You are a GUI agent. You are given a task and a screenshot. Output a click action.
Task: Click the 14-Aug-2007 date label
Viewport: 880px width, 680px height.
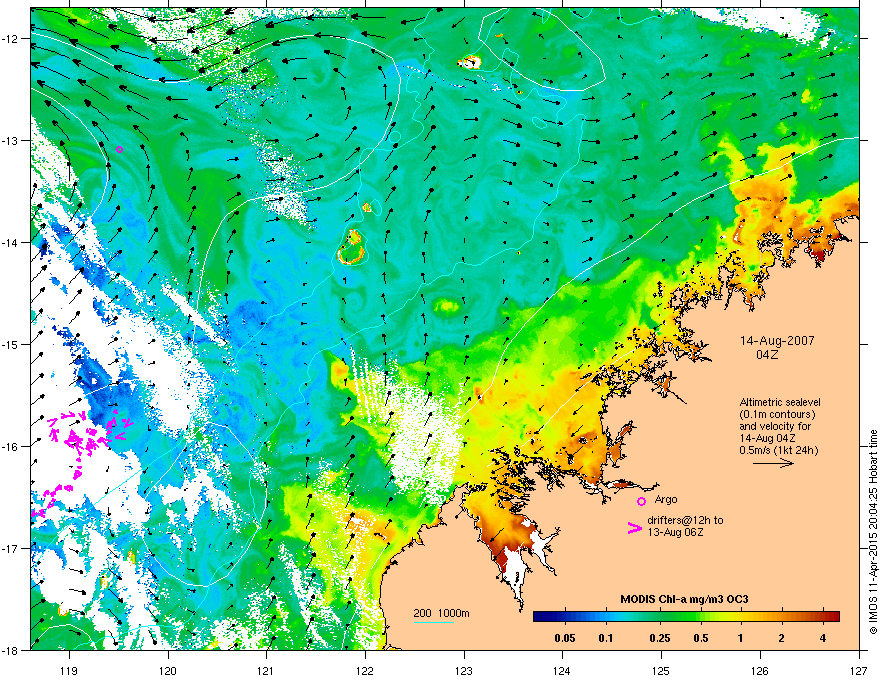coord(777,341)
